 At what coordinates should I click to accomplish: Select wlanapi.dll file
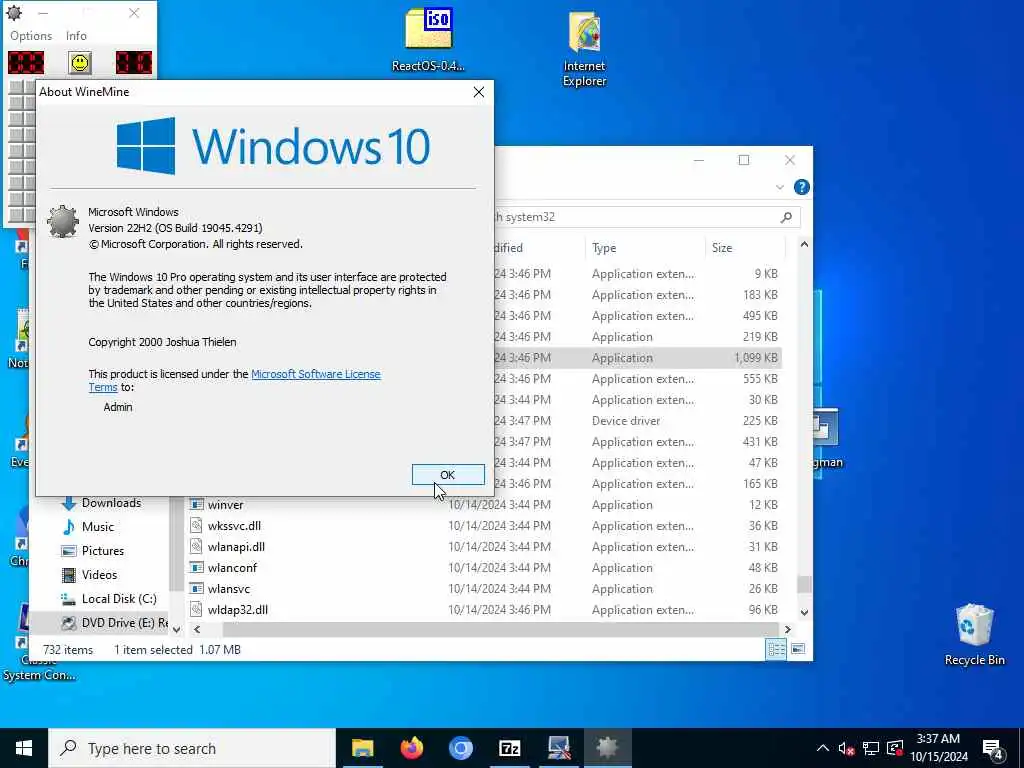pos(236,547)
